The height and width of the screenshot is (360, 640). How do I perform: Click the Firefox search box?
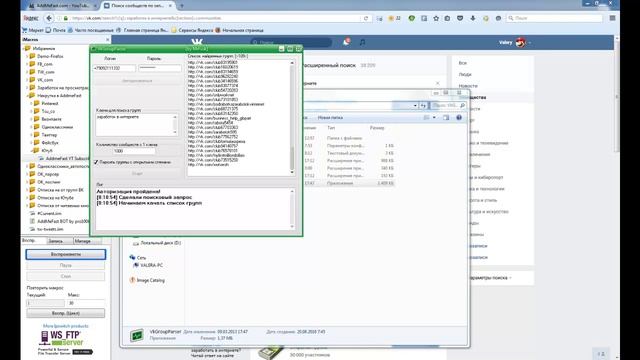click(x=555, y=18)
